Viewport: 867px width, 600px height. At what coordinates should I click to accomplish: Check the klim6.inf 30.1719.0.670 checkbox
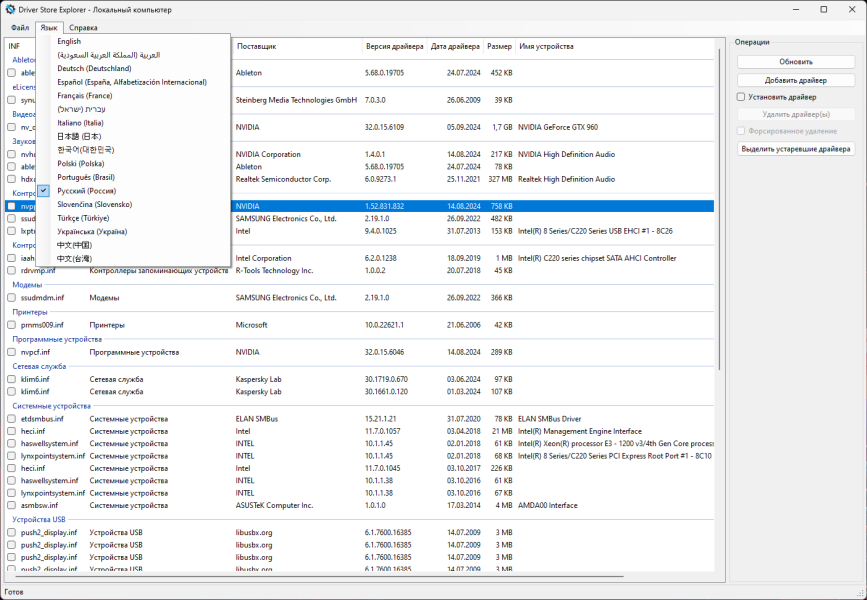tap(12, 379)
